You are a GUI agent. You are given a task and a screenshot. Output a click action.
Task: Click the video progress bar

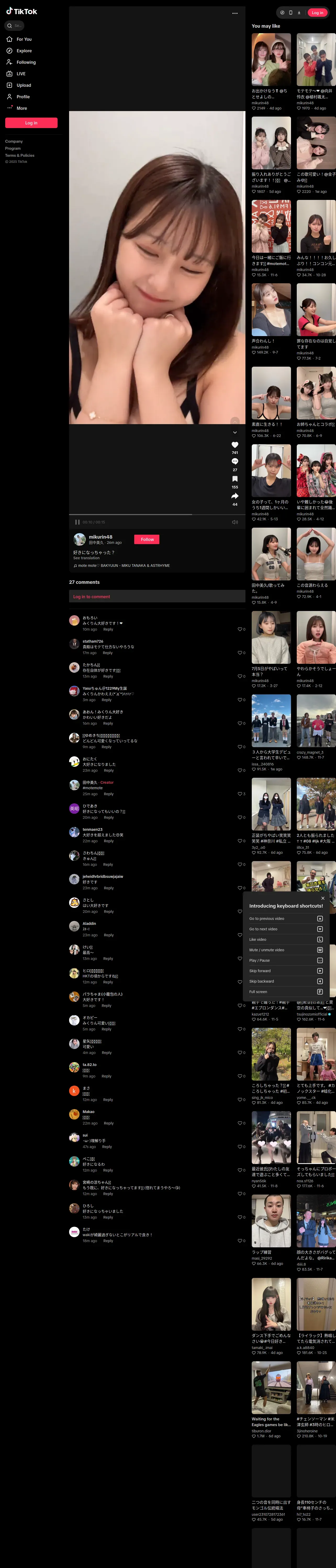pyautogui.click(x=157, y=514)
